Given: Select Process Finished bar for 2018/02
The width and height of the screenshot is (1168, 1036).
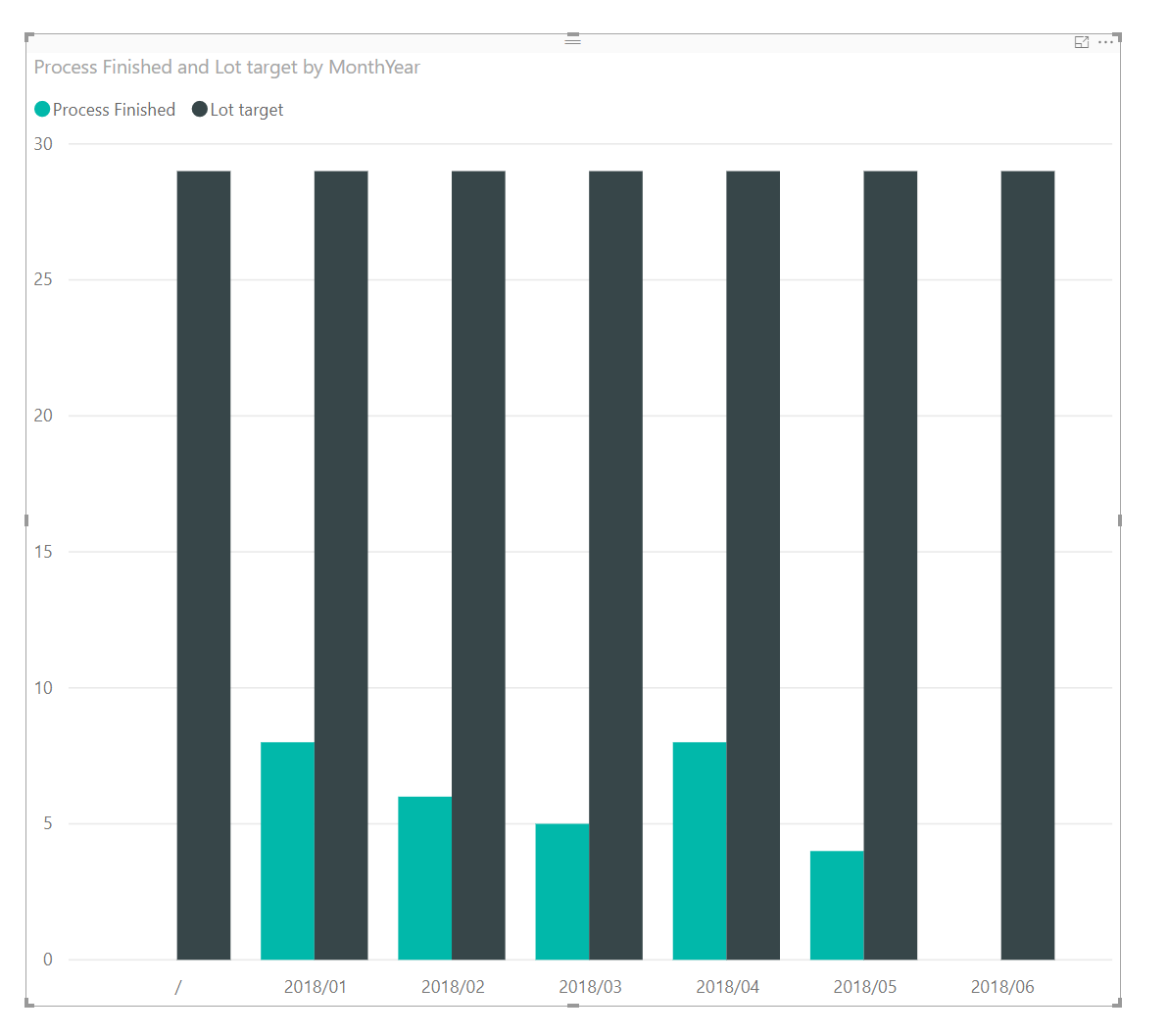Looking at the screenshot, I should click(424, 878).
